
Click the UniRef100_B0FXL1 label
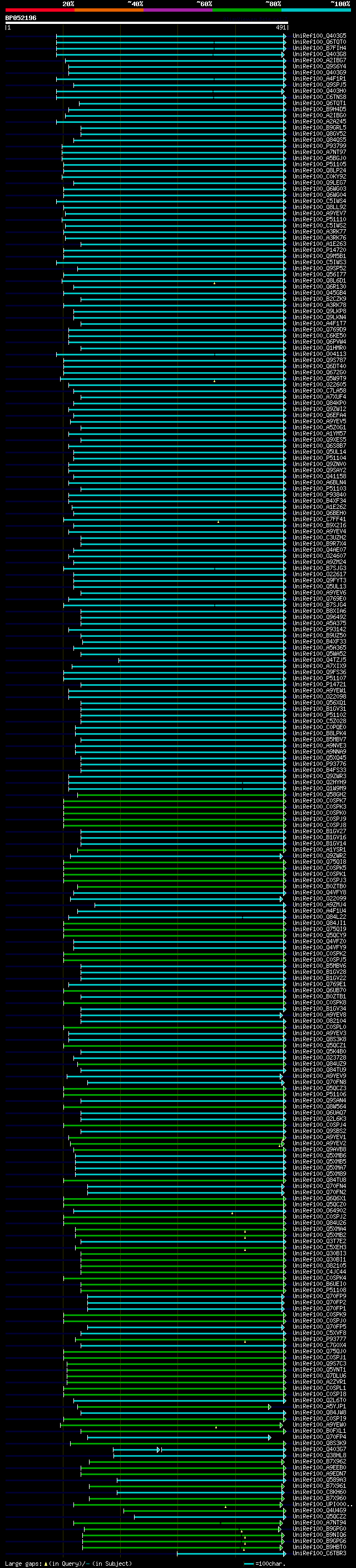(319, 1431)
